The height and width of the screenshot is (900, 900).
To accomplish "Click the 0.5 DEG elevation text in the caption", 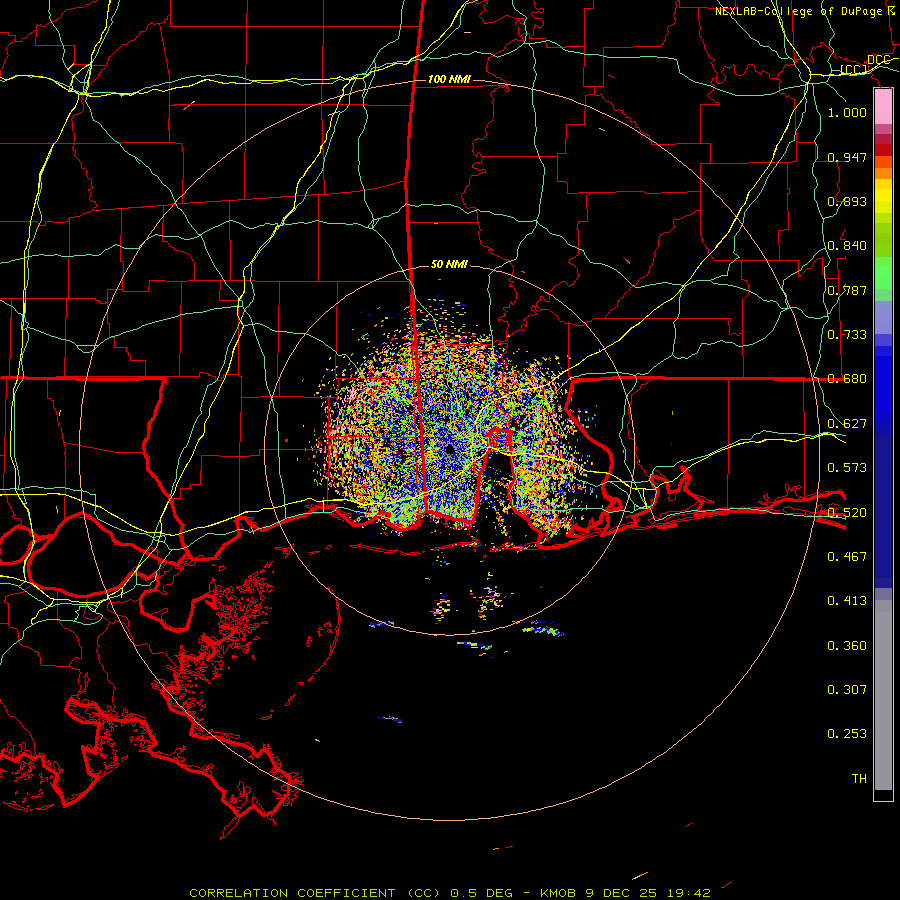I will (x=483, y=893).
